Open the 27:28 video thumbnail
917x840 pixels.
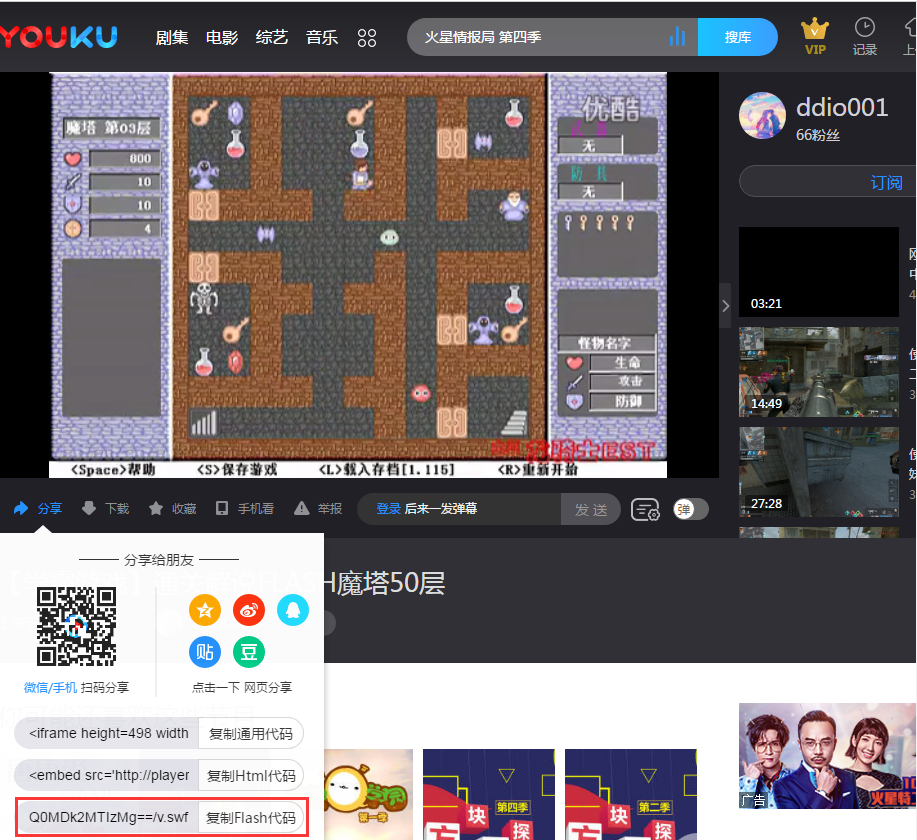coord(819,471)
